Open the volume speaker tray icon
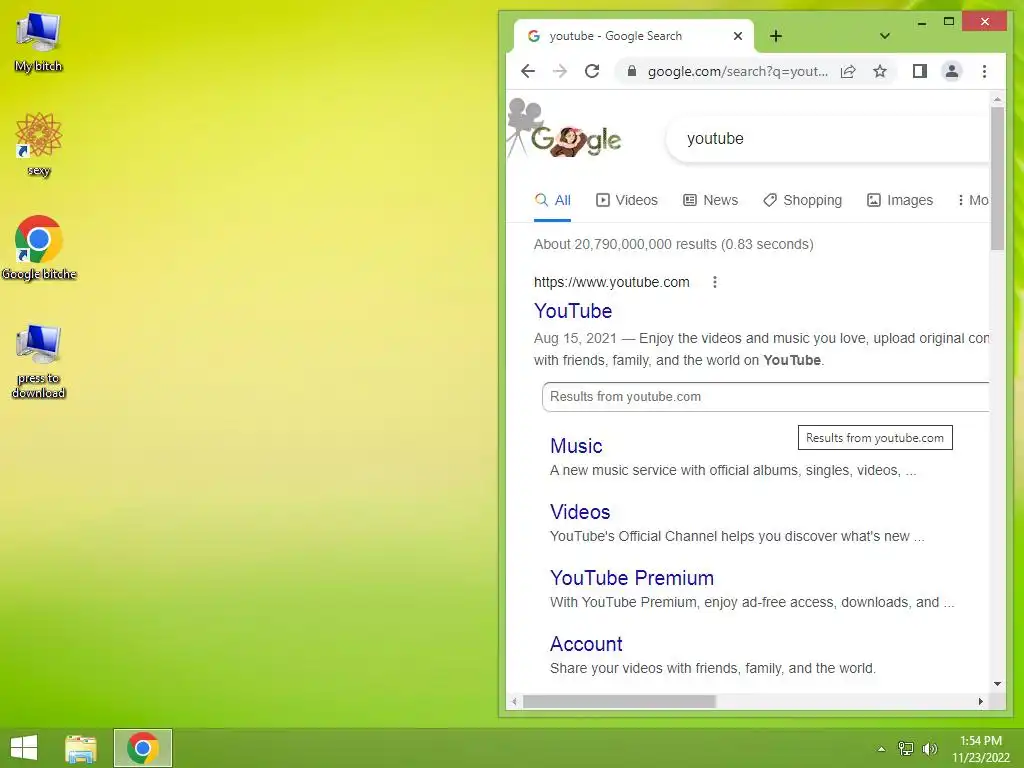The image size is (1024, 768). point(929,749)
